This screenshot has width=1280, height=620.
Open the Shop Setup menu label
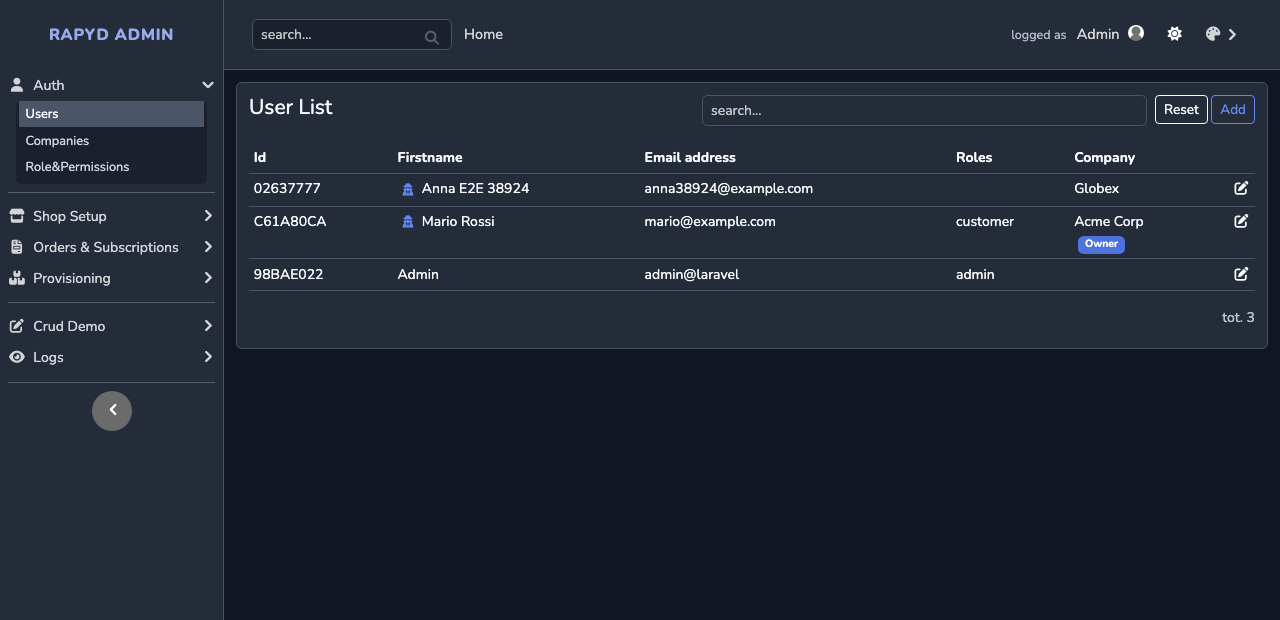(70, 216)
